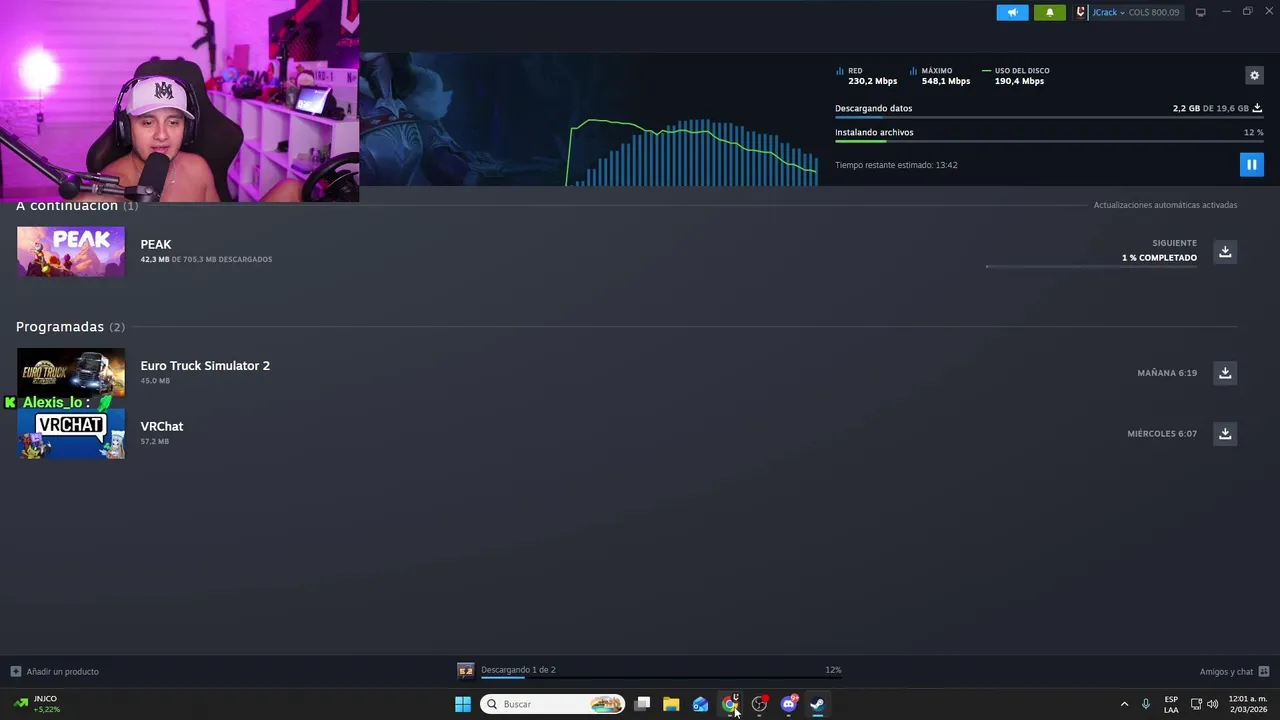Select the PEAK title text
The image size is (1280, 720).
(156, 244)
